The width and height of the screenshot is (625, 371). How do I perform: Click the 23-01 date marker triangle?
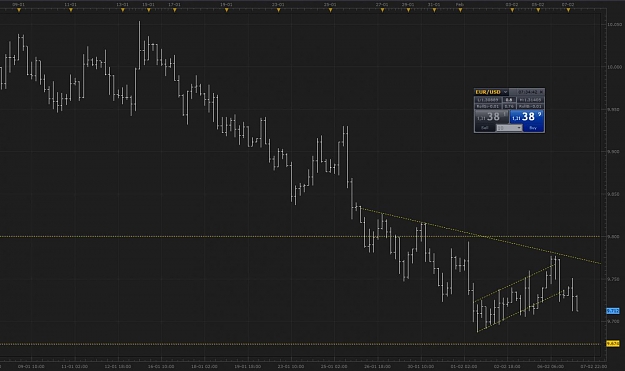pyautogui.click(x=278, y=10)
